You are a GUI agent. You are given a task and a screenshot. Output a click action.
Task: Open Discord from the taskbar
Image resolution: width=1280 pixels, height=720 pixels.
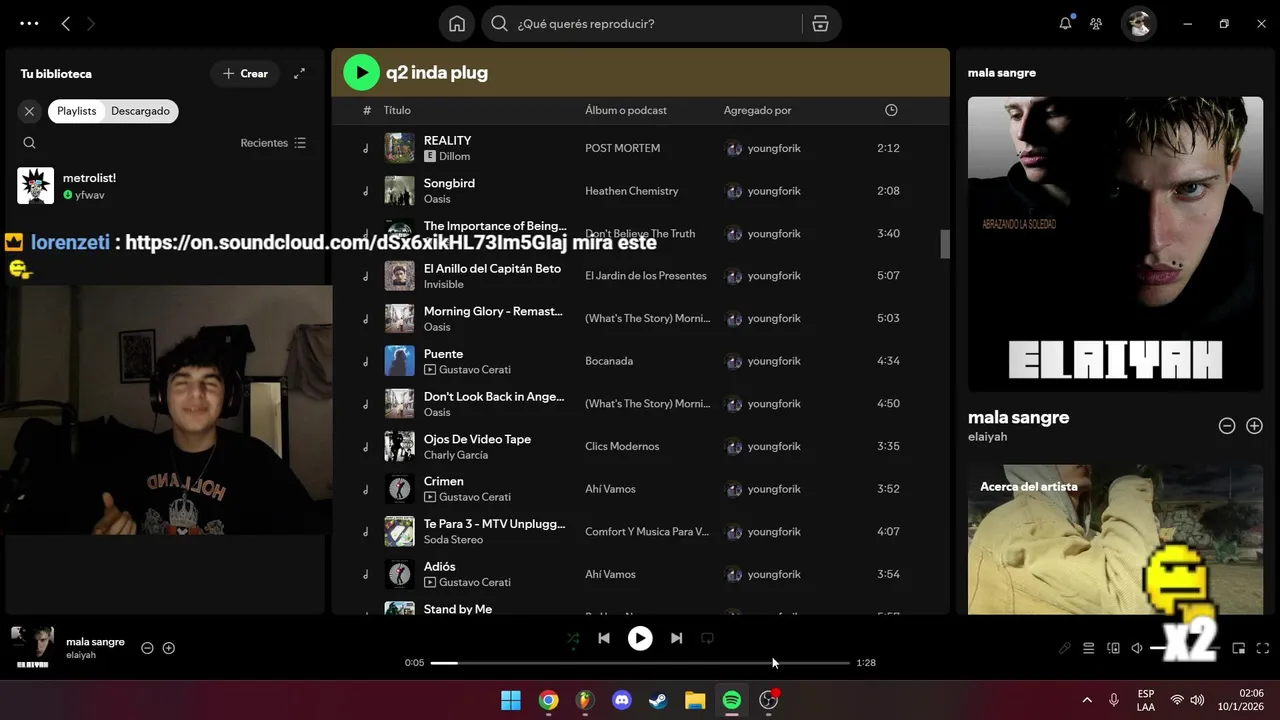coord(622,700)
